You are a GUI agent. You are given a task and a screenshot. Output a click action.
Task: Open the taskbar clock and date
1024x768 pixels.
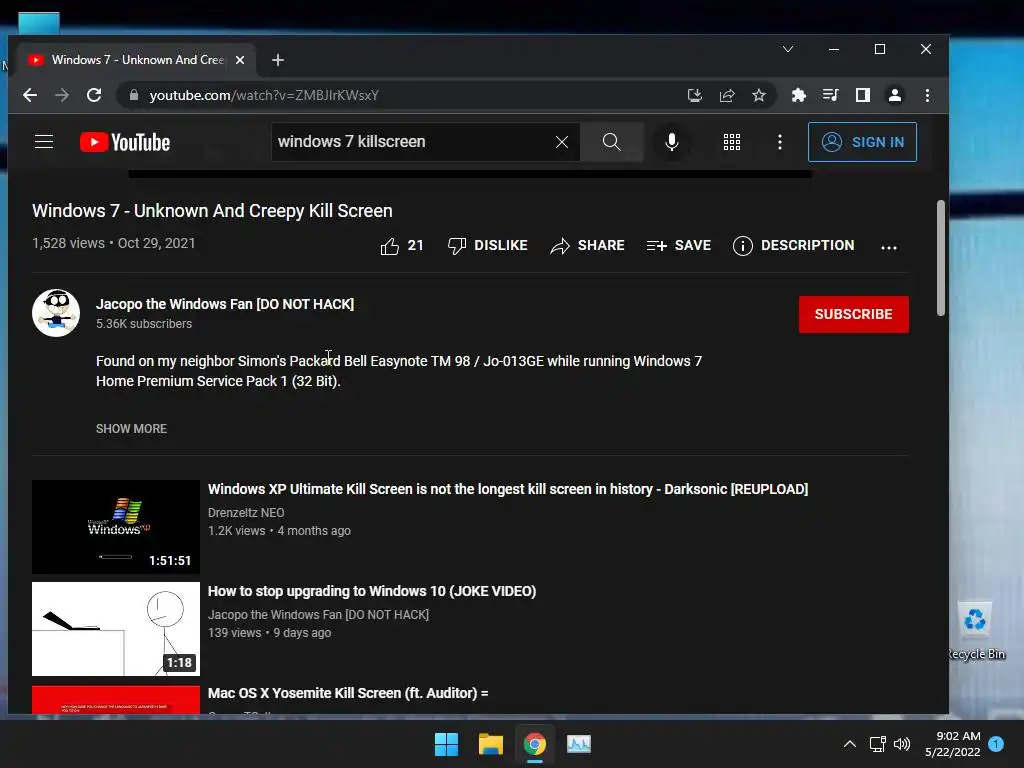click(952, 744)
